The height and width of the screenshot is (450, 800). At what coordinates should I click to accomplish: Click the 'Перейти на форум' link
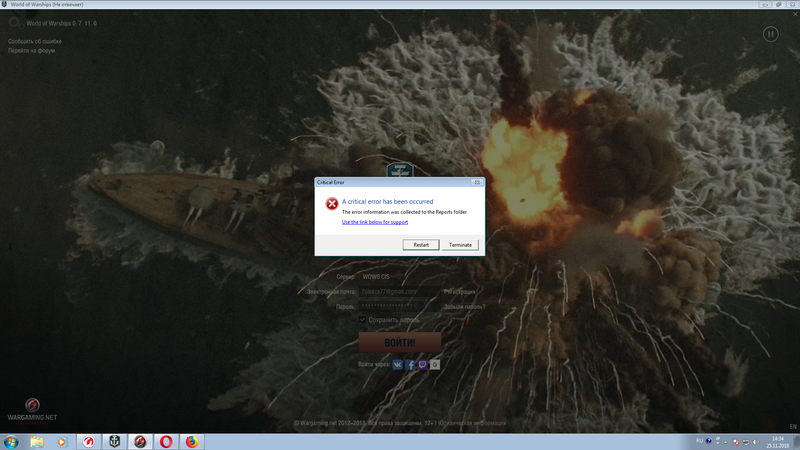[x=31, y=51]
